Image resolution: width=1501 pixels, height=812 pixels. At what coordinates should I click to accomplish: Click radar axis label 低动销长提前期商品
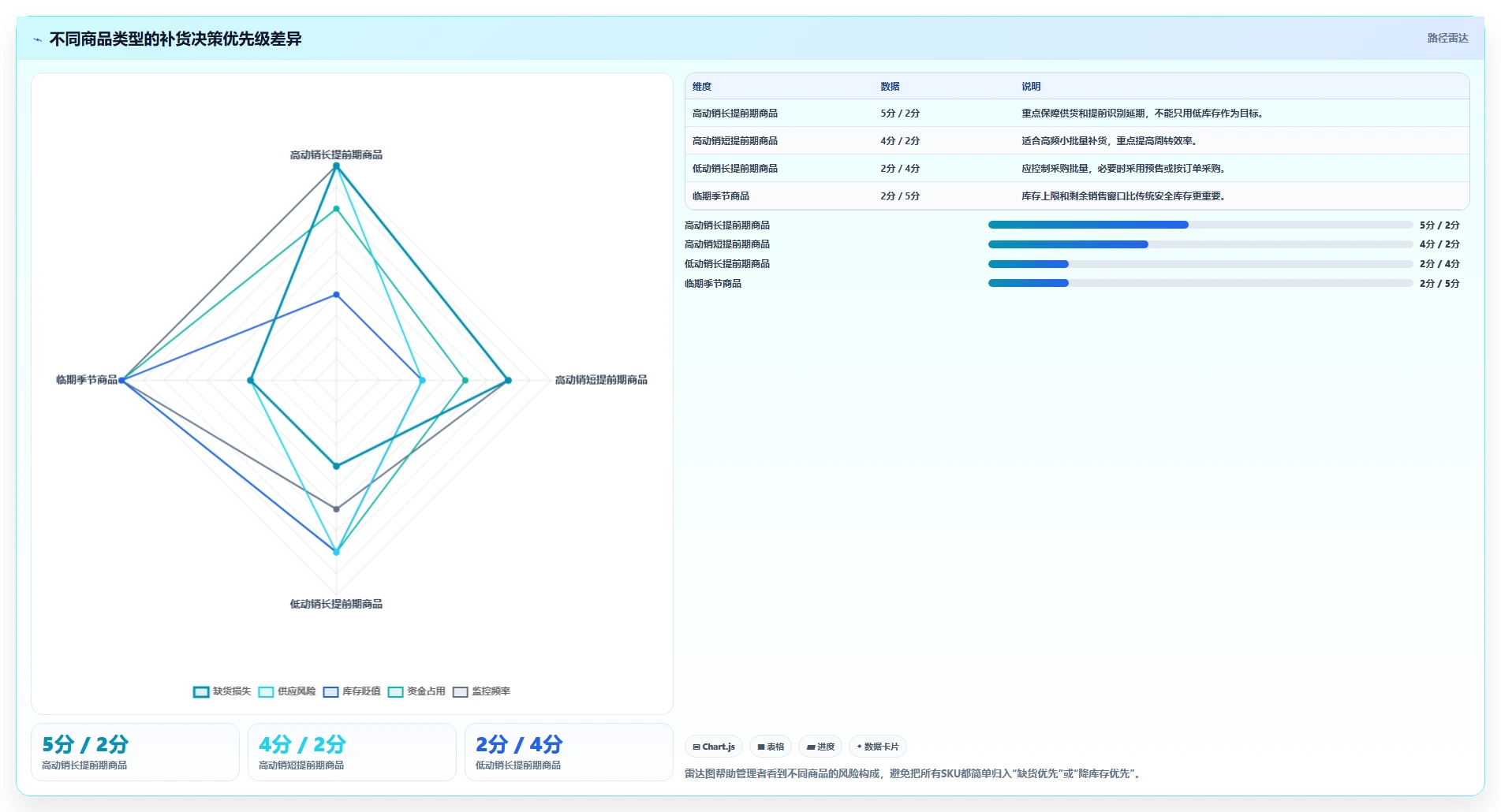[x=336, y=604]
